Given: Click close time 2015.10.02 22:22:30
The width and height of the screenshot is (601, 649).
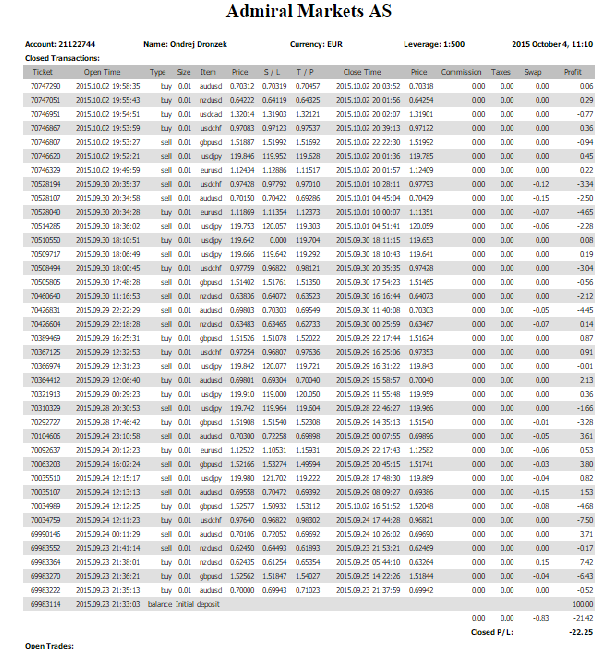Looking at the screenshot, I should coord(368,142).
